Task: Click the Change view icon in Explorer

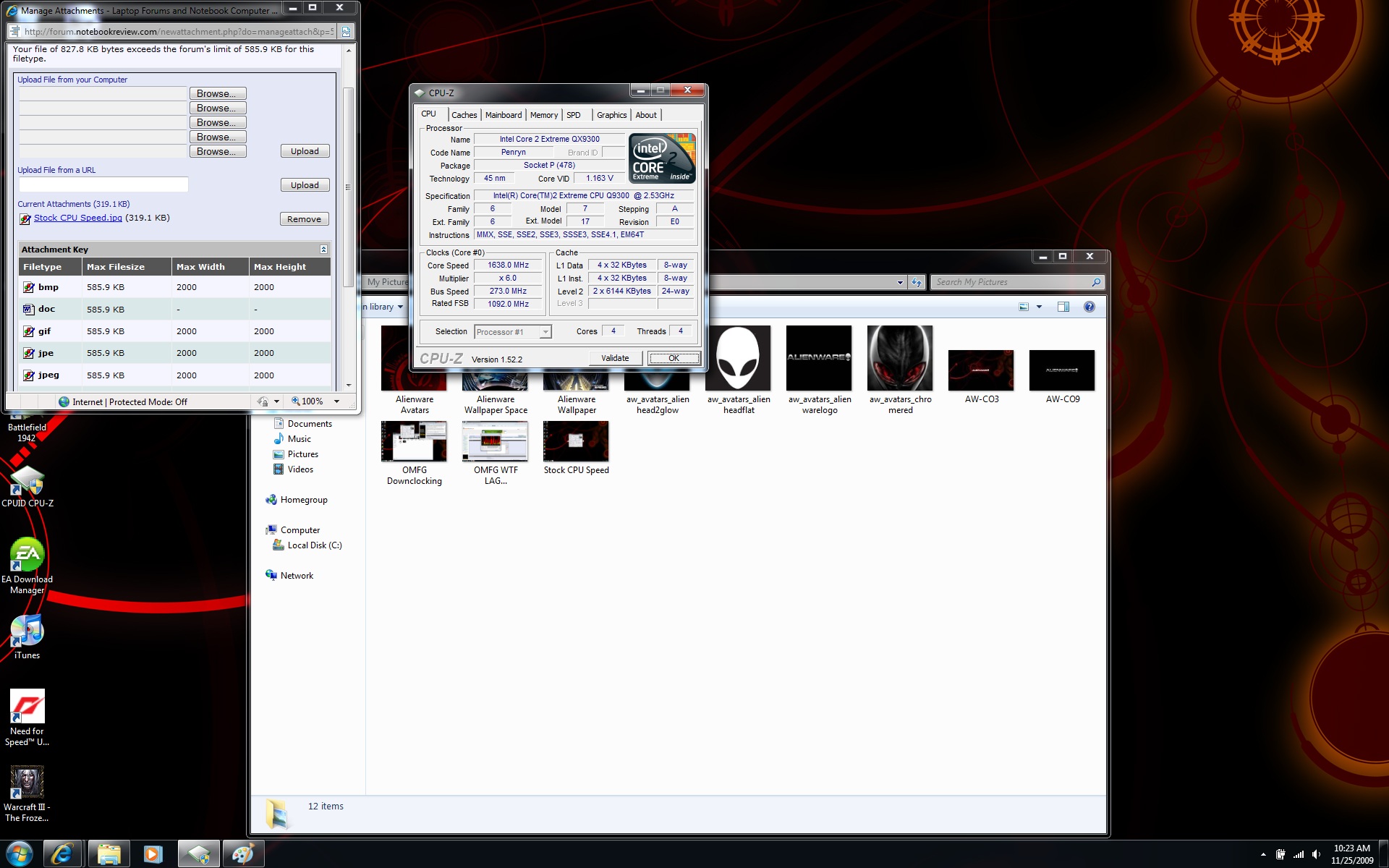Action: point(1024,307)
